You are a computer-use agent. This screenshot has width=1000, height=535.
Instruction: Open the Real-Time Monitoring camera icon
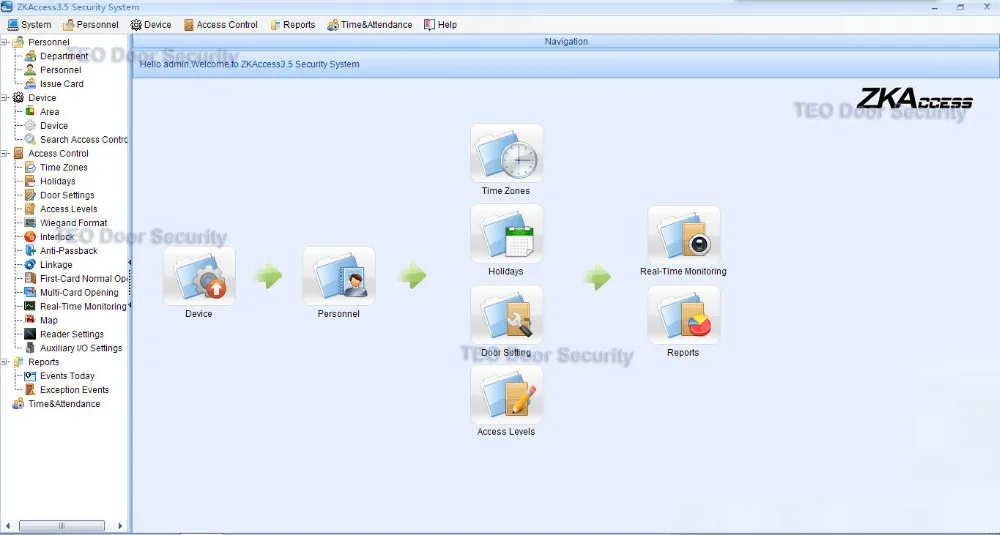[684, 235]
